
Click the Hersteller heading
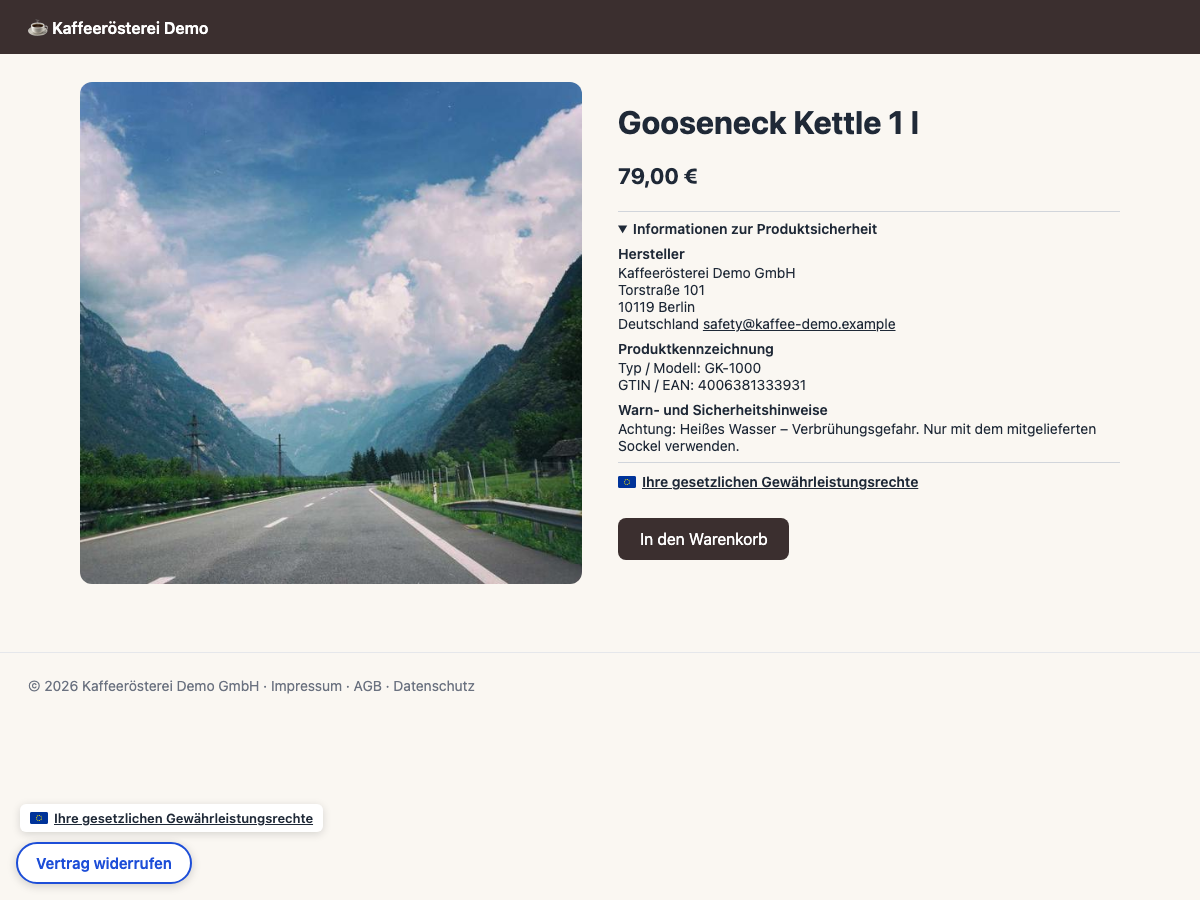[x=651, y=254]
